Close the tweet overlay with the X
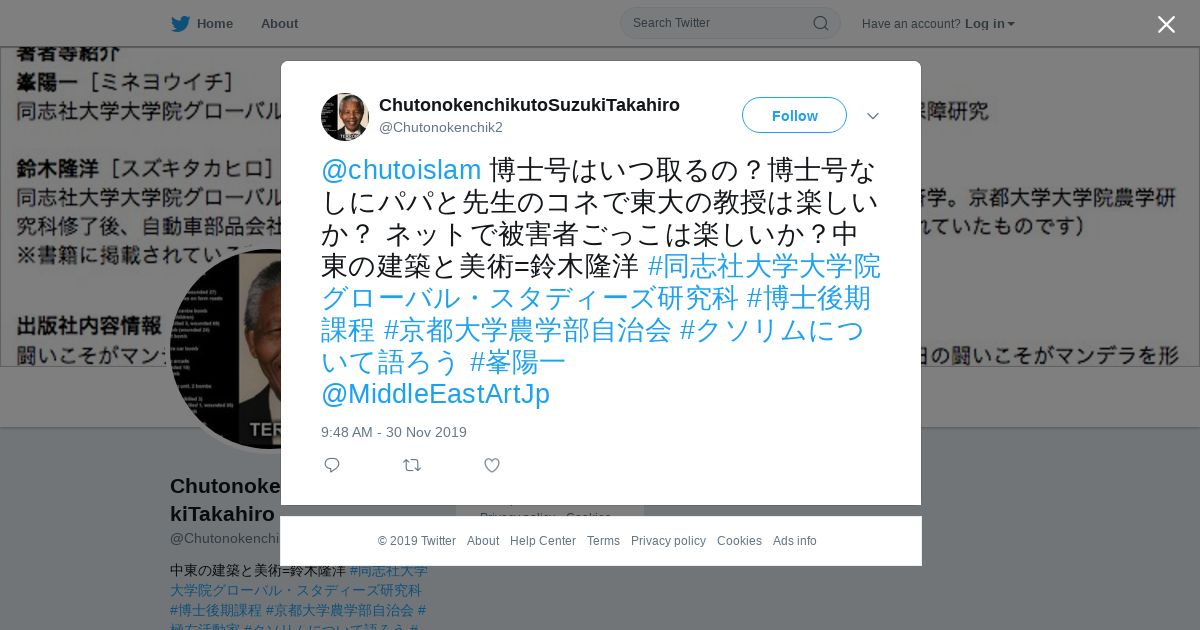Viewport: 1200px width, 630px height. pos(1166,24)
